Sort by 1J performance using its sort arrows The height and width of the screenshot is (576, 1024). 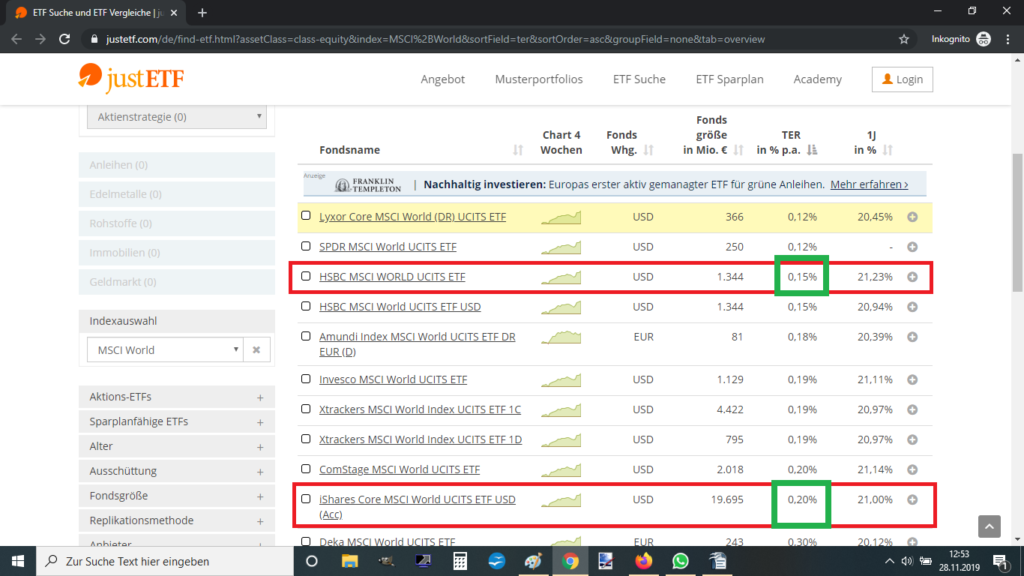(x=888, y=150)
